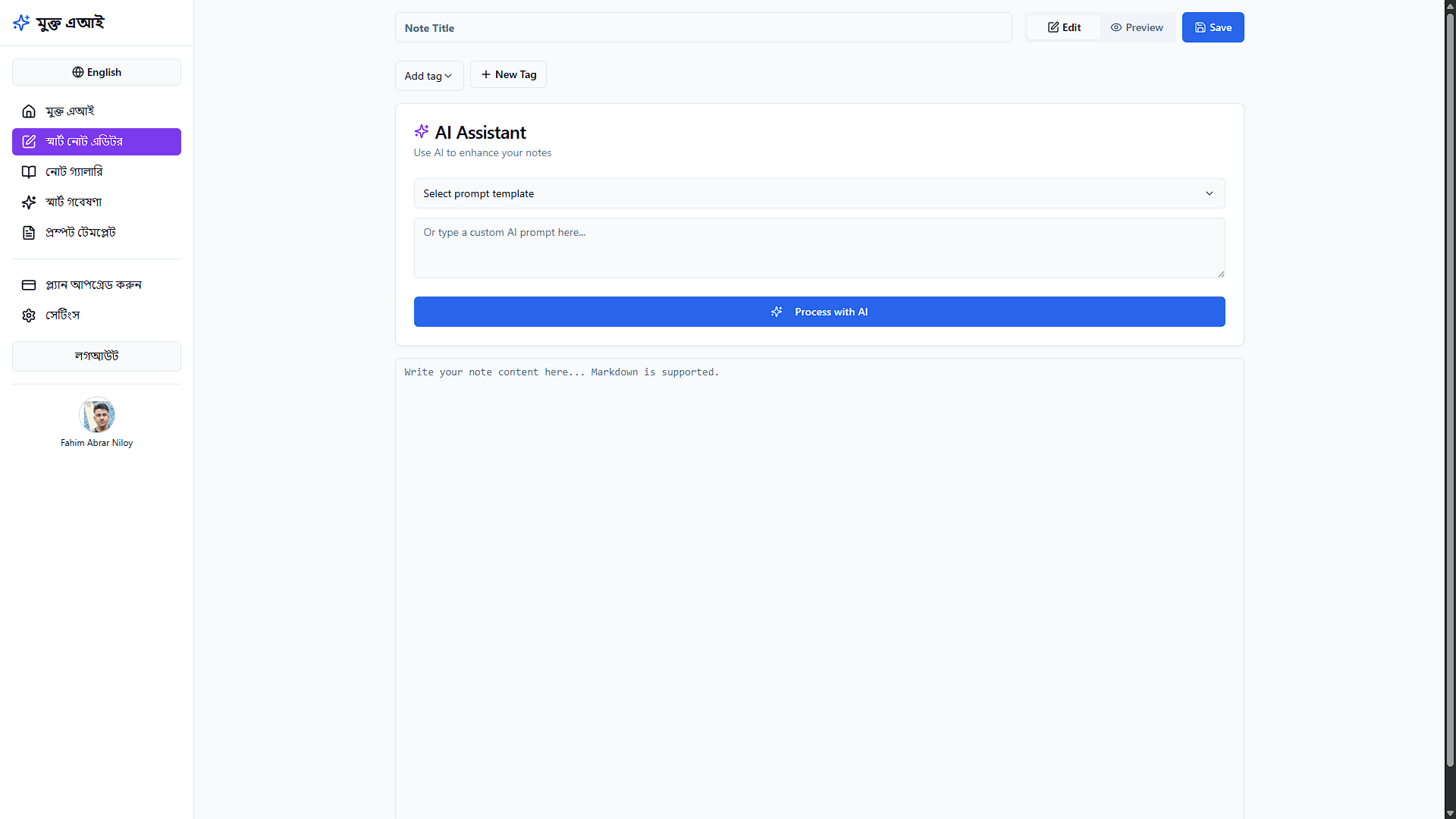The height and width of the screenshot is (819, 1456).
Task: Click the gear settings icon in sidebar
Action: [29, 315]
